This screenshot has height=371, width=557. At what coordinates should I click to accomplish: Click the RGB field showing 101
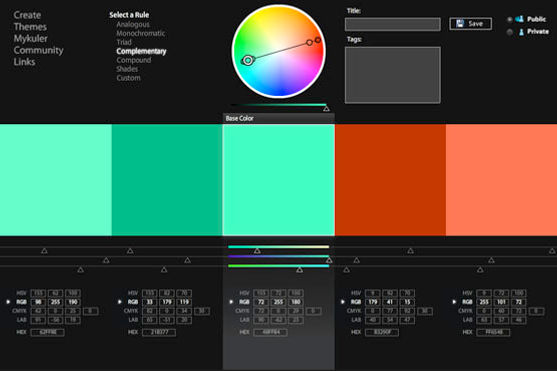click(502, 302)
